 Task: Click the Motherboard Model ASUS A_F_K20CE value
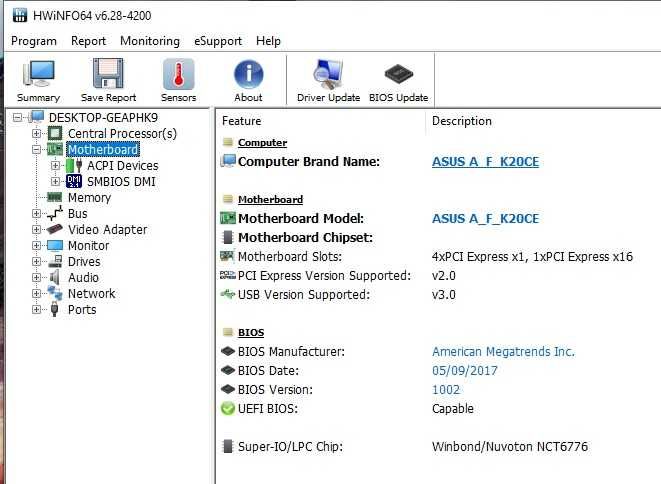click(x=485, y=218)
